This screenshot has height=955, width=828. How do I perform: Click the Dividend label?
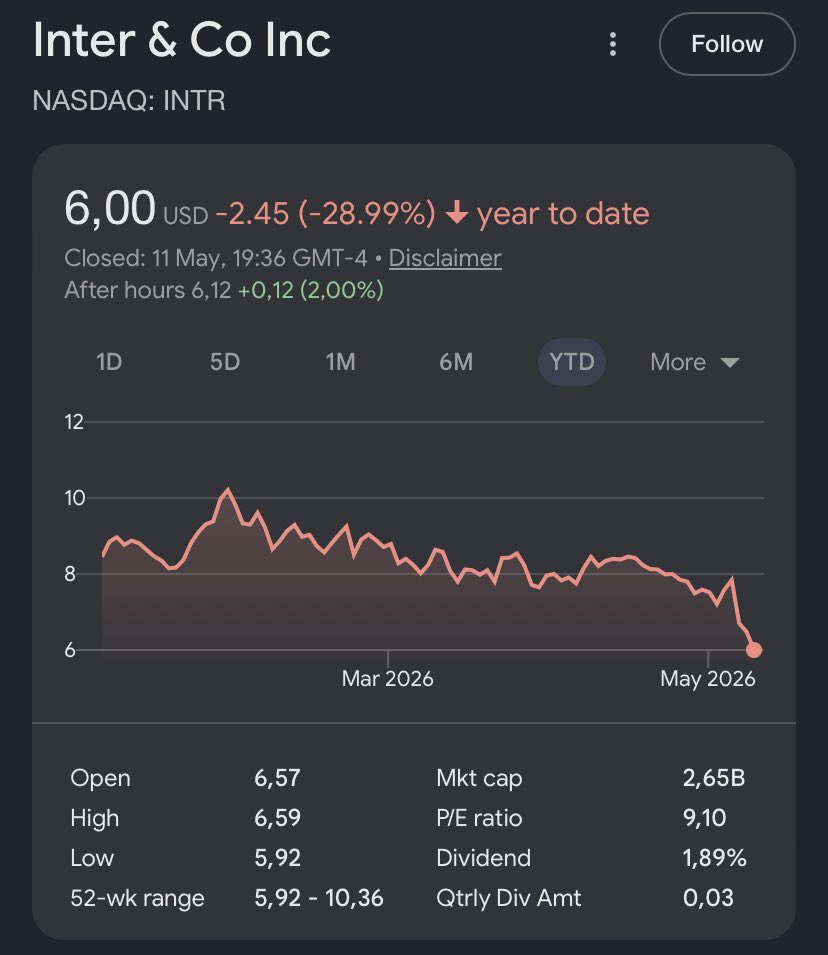483,858
